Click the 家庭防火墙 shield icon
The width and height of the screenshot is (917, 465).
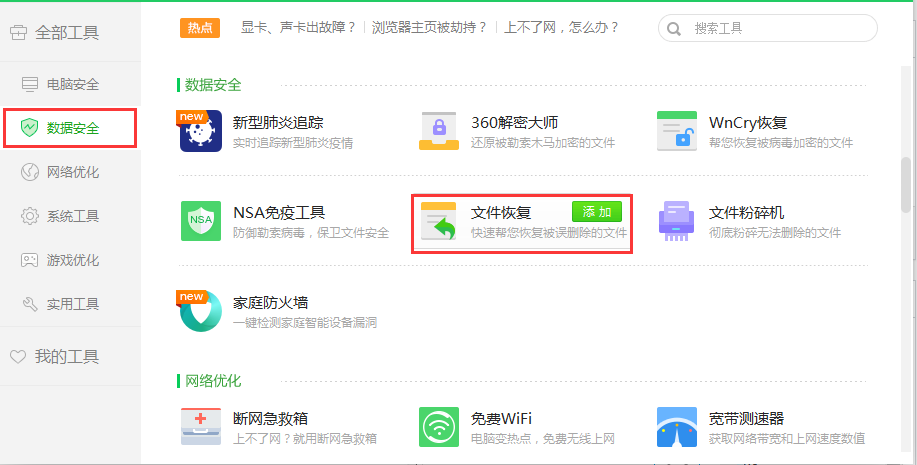(201, 311)
